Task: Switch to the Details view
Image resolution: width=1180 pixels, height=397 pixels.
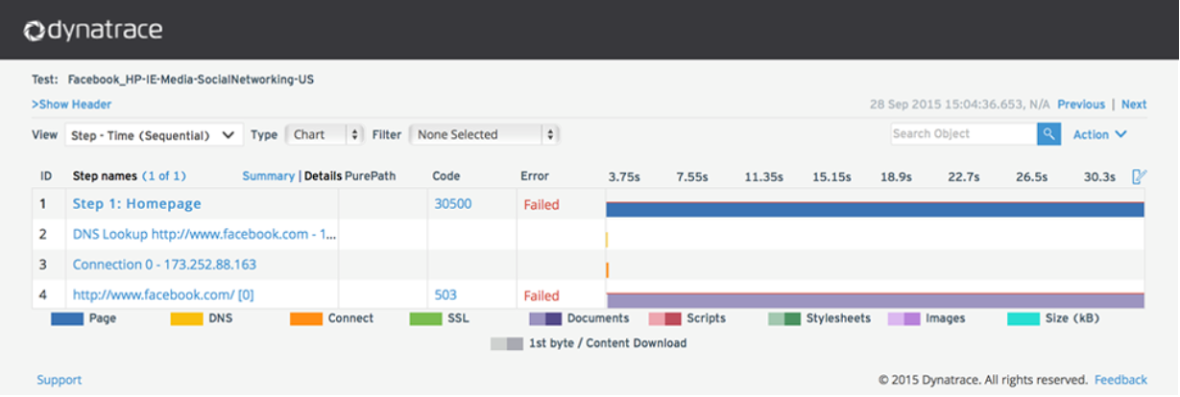Action: pyautogui.click(x=323, y=176)
